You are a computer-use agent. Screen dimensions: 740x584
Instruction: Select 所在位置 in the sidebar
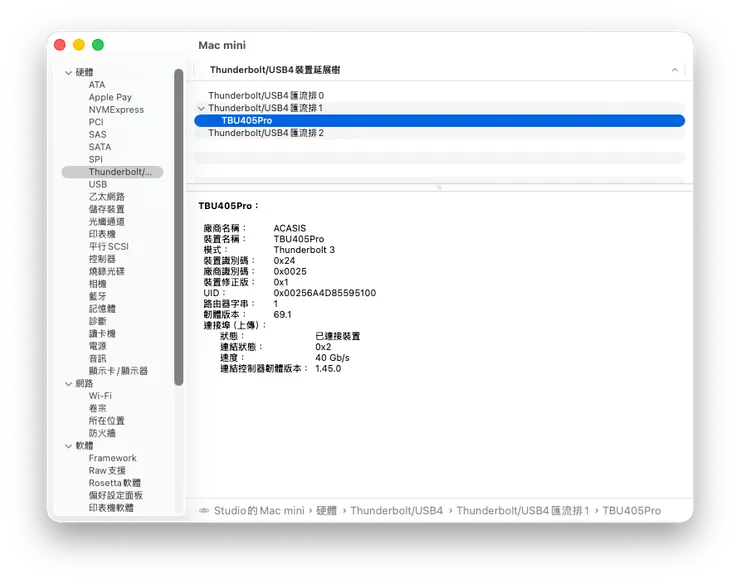107,421
